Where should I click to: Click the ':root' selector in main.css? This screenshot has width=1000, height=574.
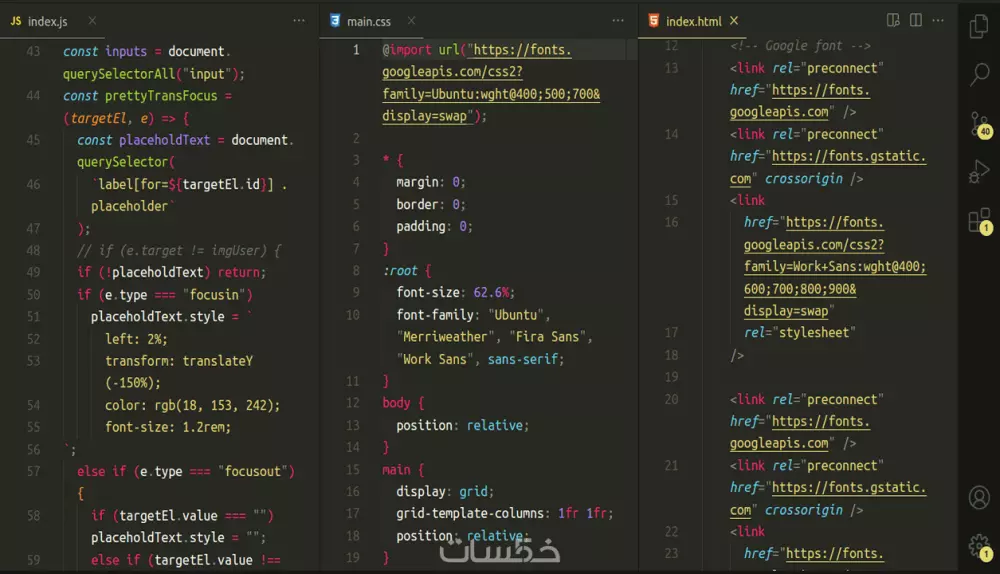pyautogui.click(x=400, y=270)
